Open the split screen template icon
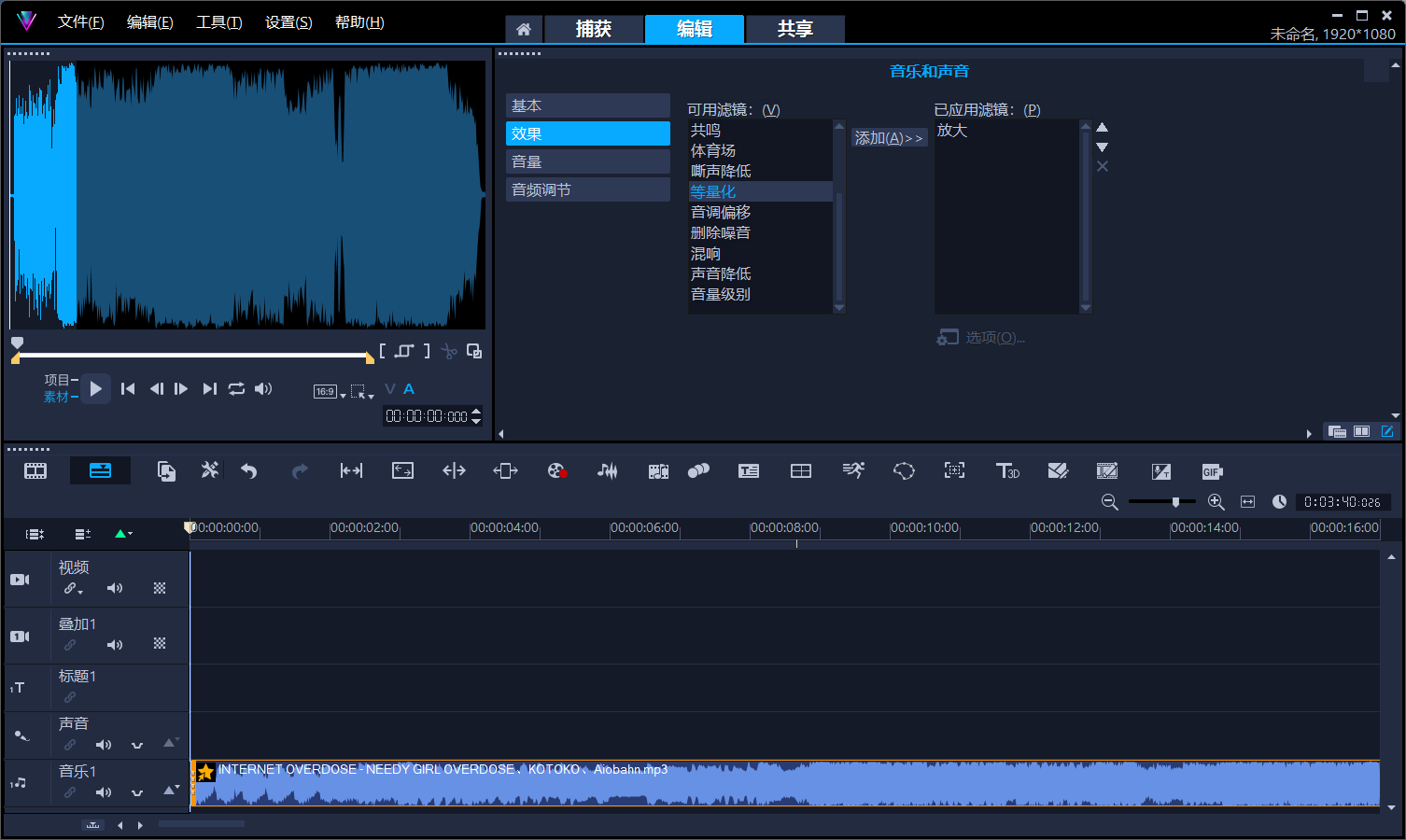Screen dimensions: 1406x840 coord(801,471)
